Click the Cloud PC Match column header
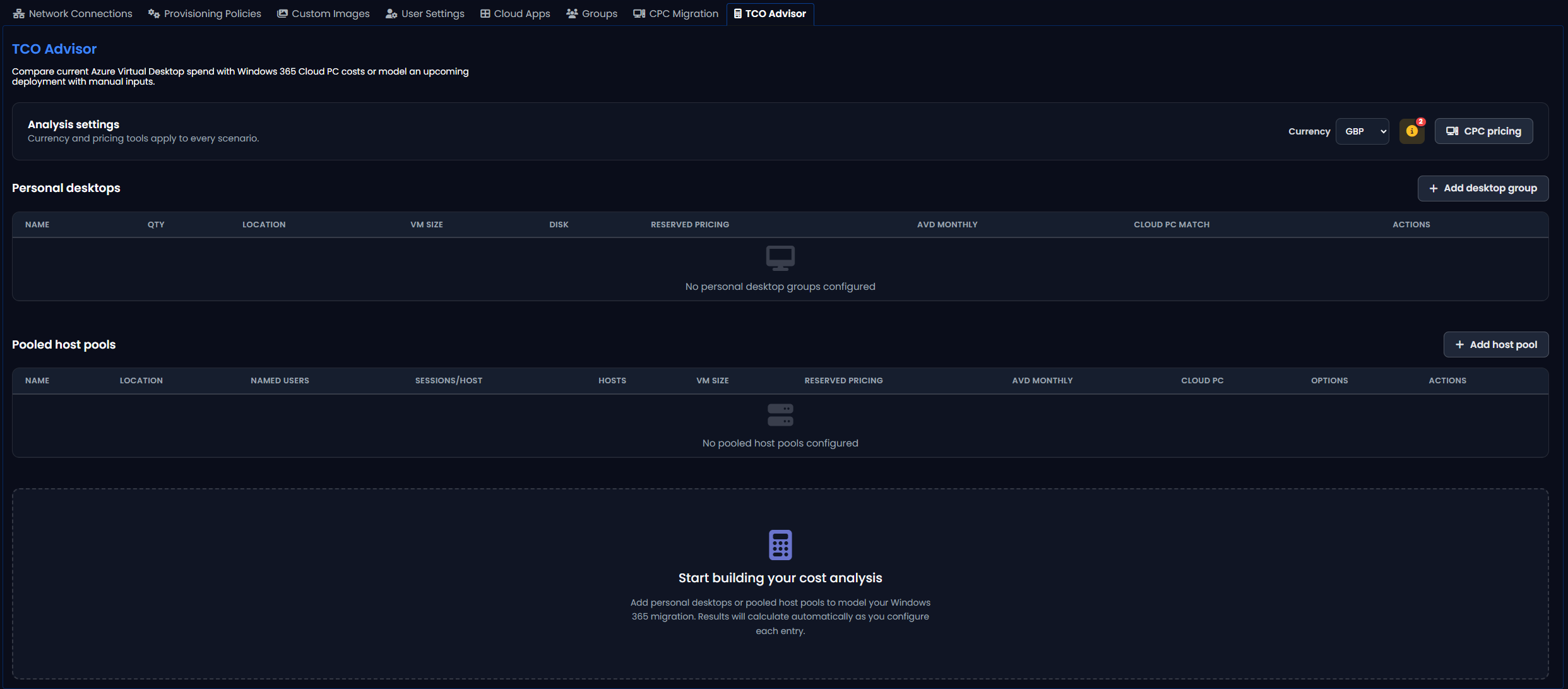Viewport: 1568px width, 689px height. click(1172, 225)
